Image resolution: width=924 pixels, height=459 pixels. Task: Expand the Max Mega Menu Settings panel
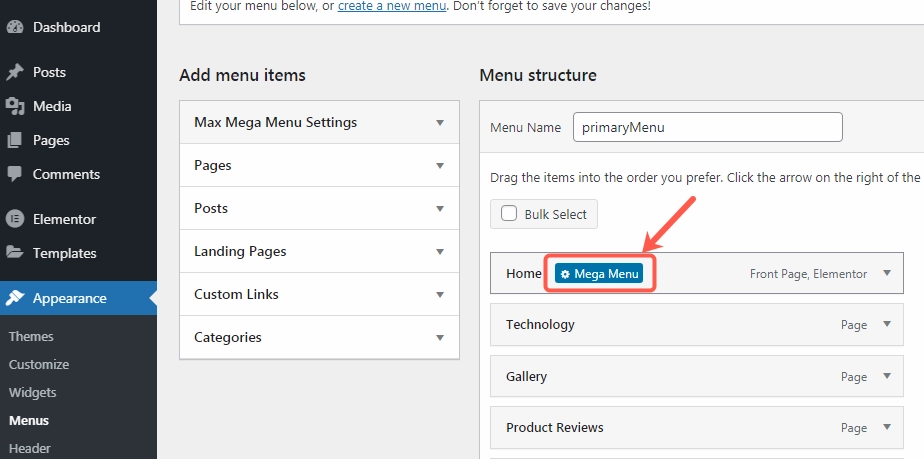click(440, 123)
